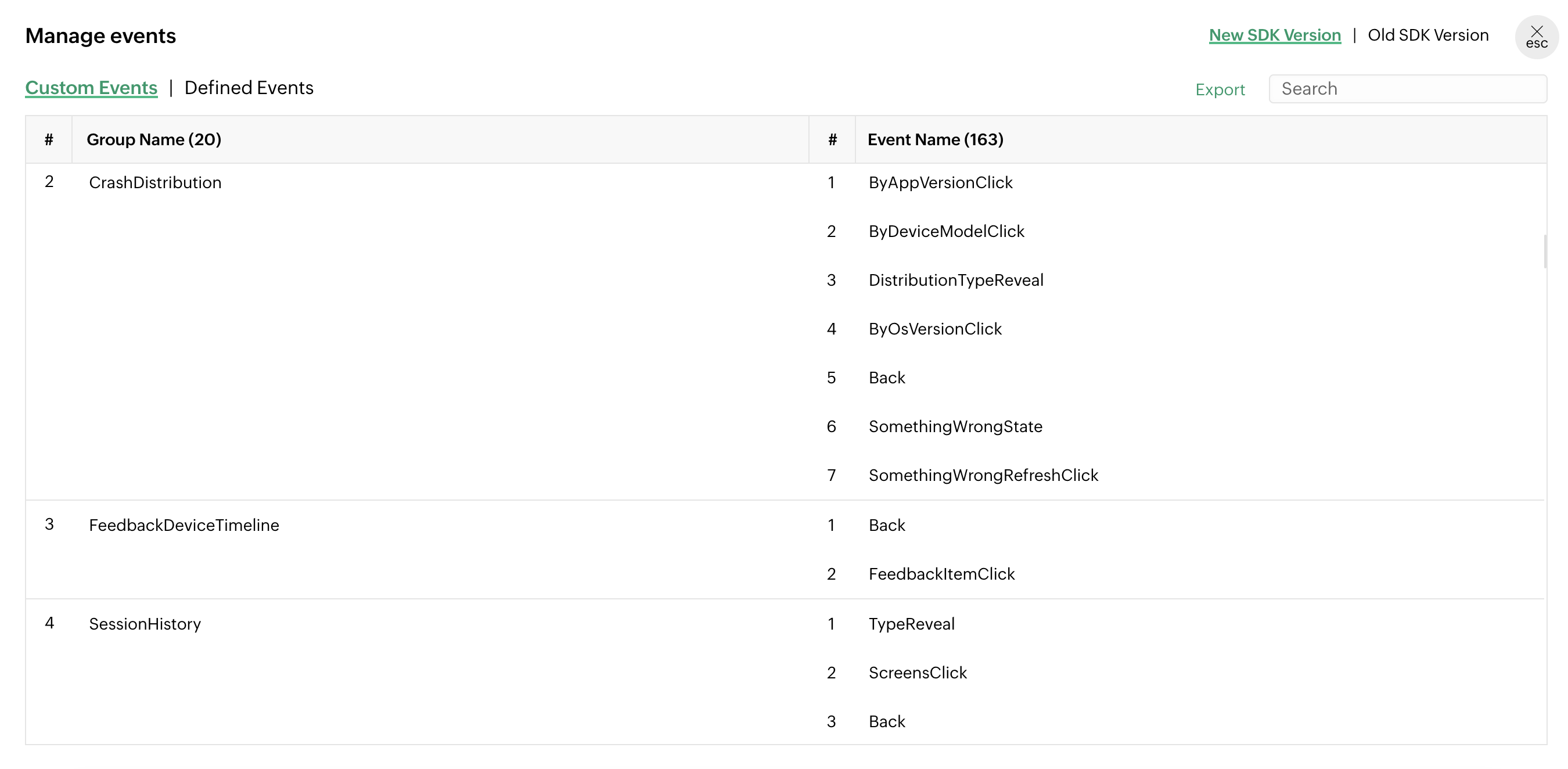This screenshot has width=1568, height=769.
Task: Select the SessionHistory group
Action: 145,623
